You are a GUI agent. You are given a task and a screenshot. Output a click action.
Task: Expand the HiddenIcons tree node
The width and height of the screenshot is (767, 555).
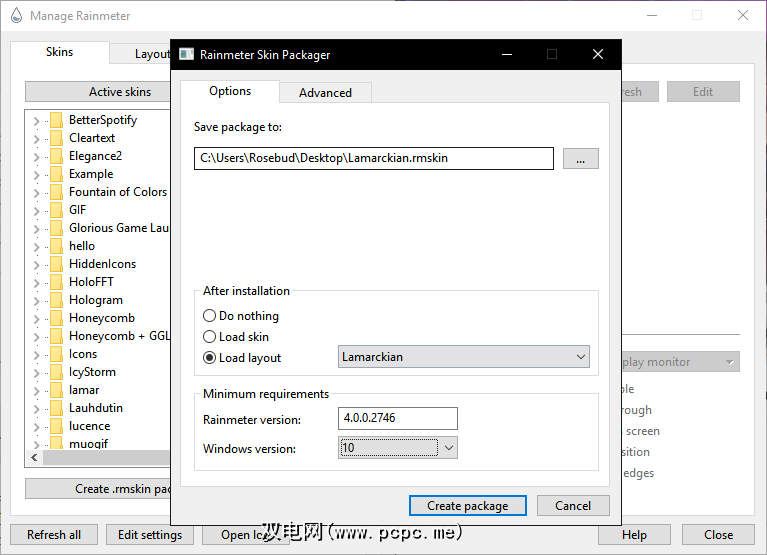tap(36, 265)
